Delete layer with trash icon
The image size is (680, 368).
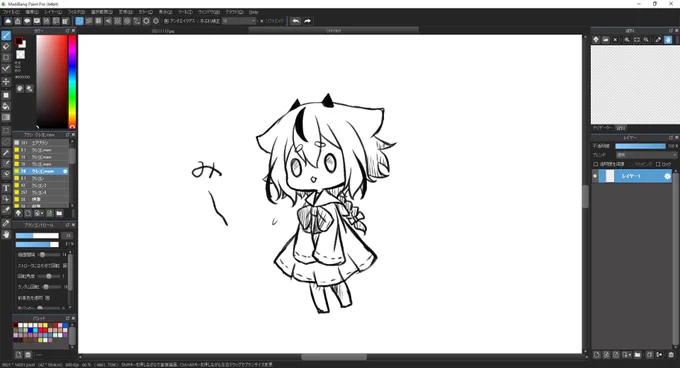[671, 355]
